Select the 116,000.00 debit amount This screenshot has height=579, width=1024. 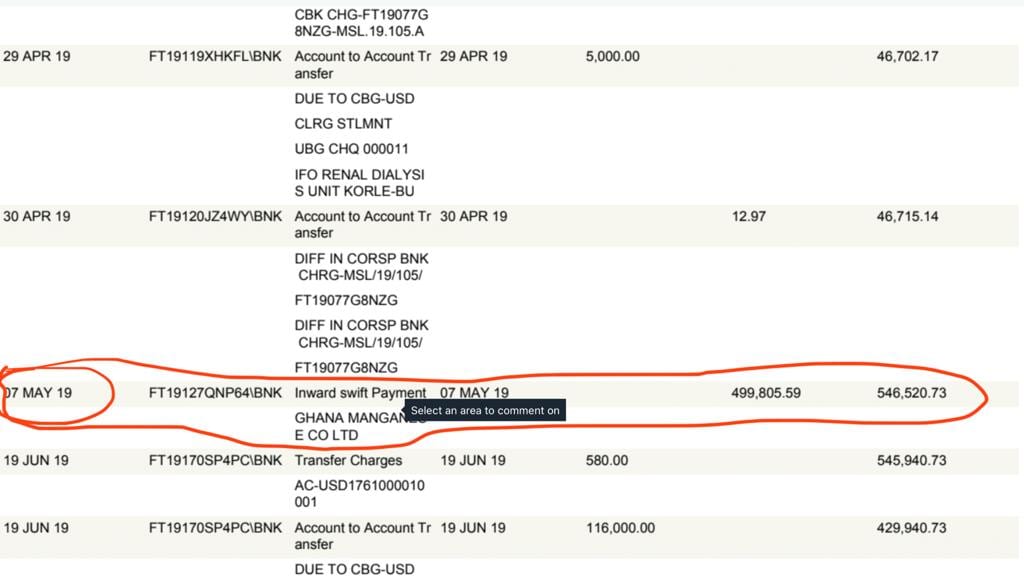[x=620, y=527]
